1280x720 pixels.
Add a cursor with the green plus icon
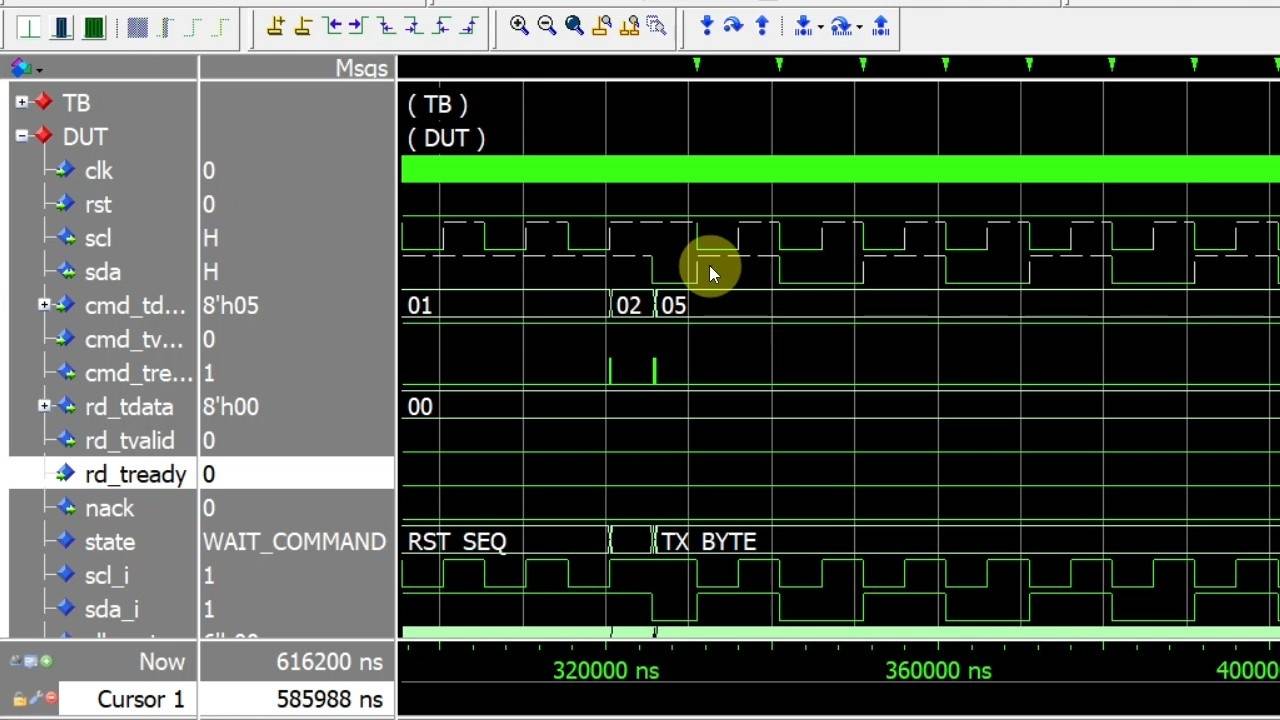pos(46,661)
